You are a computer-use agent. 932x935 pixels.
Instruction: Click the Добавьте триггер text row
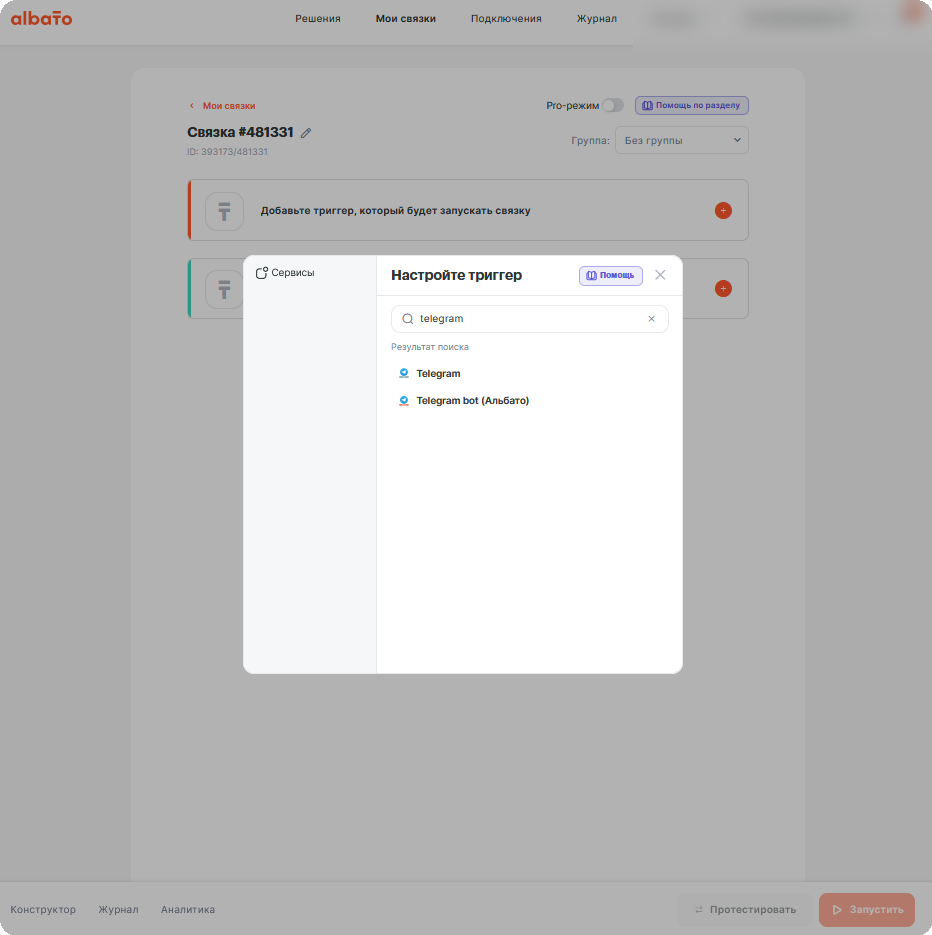468,210
